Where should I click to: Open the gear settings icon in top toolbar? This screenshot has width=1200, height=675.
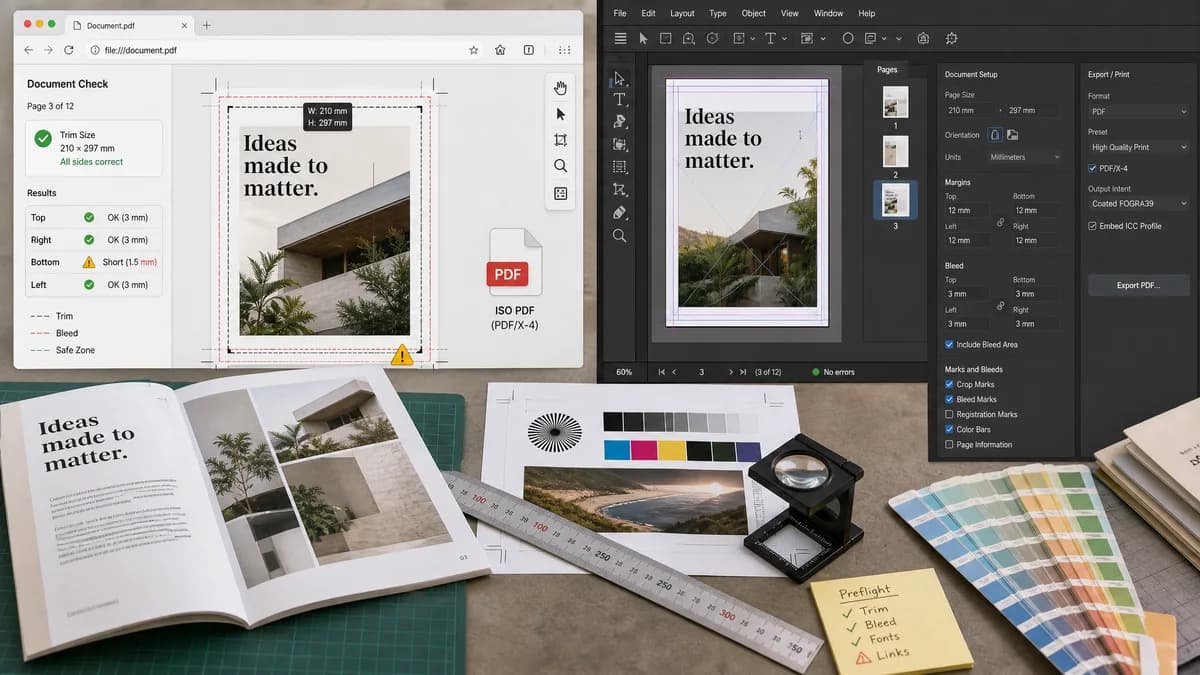click(x=951, y=38)
